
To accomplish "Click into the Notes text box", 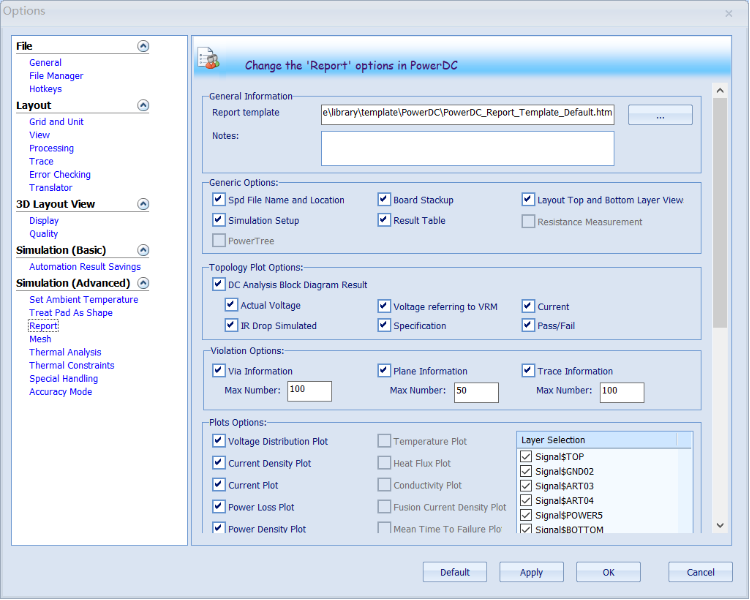I will pos(467,149).
